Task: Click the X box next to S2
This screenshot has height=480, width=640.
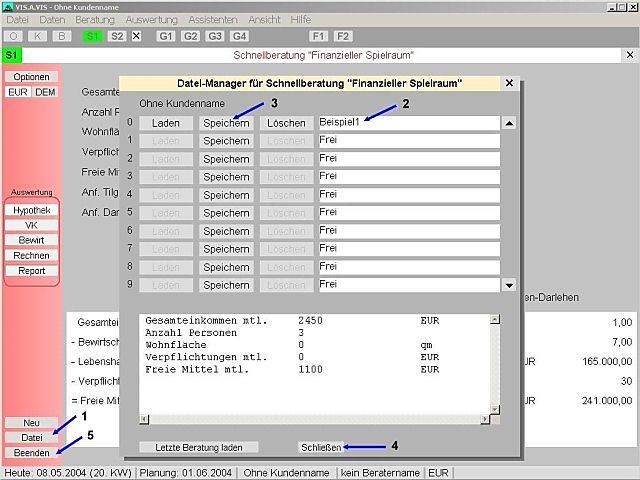Action: pos(136,36)
